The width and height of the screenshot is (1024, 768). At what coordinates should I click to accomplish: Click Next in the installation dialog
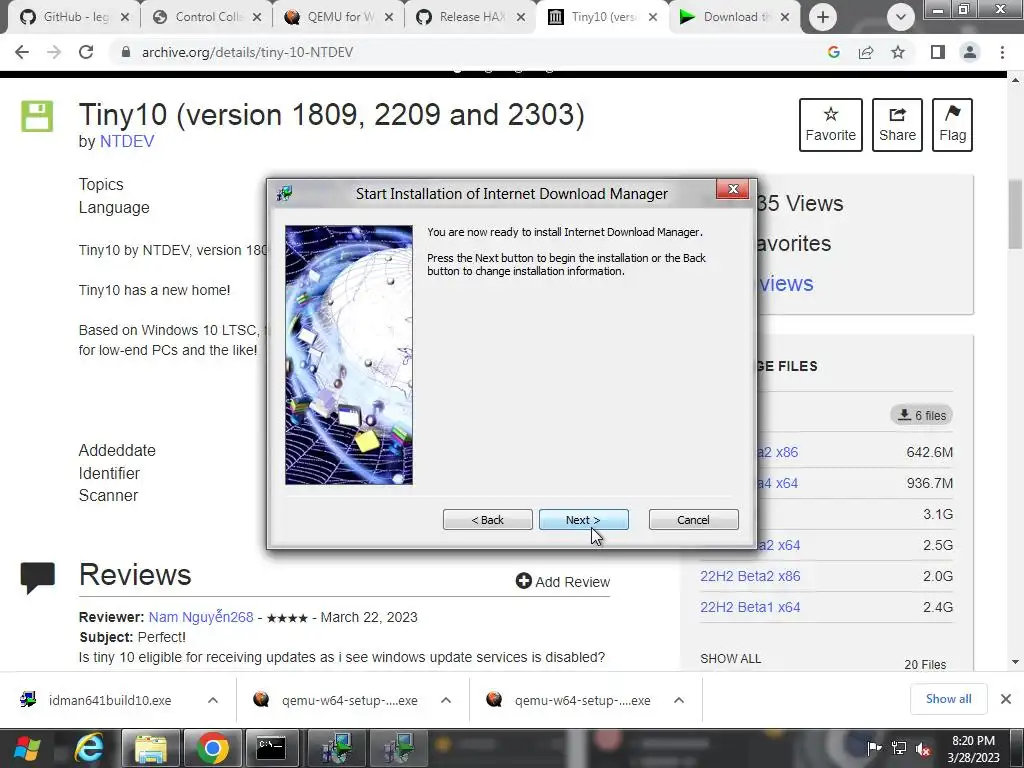(583, 520)
